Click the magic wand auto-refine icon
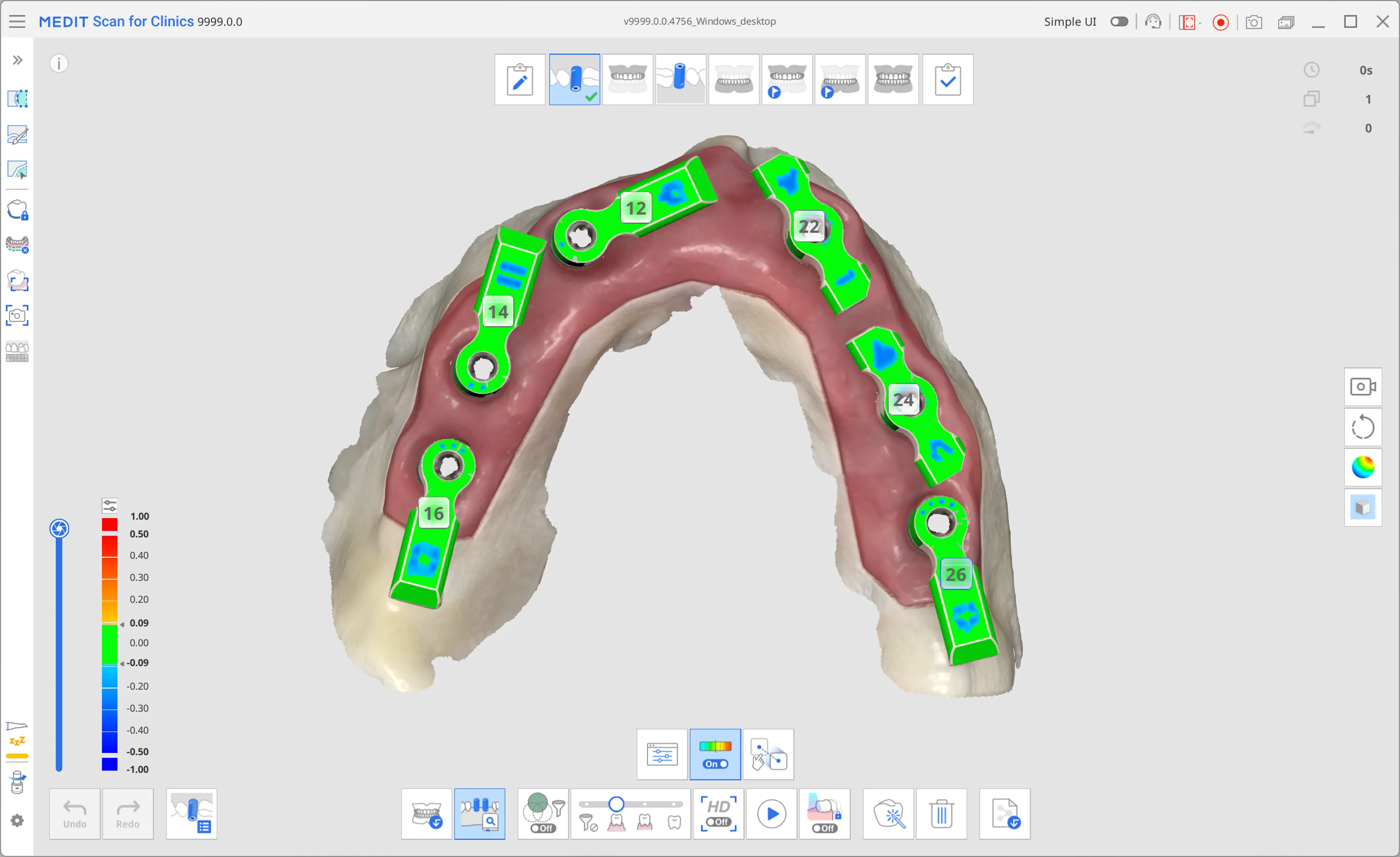The height and width of the screenshot is (857, 1400). (x=889, y=814)
